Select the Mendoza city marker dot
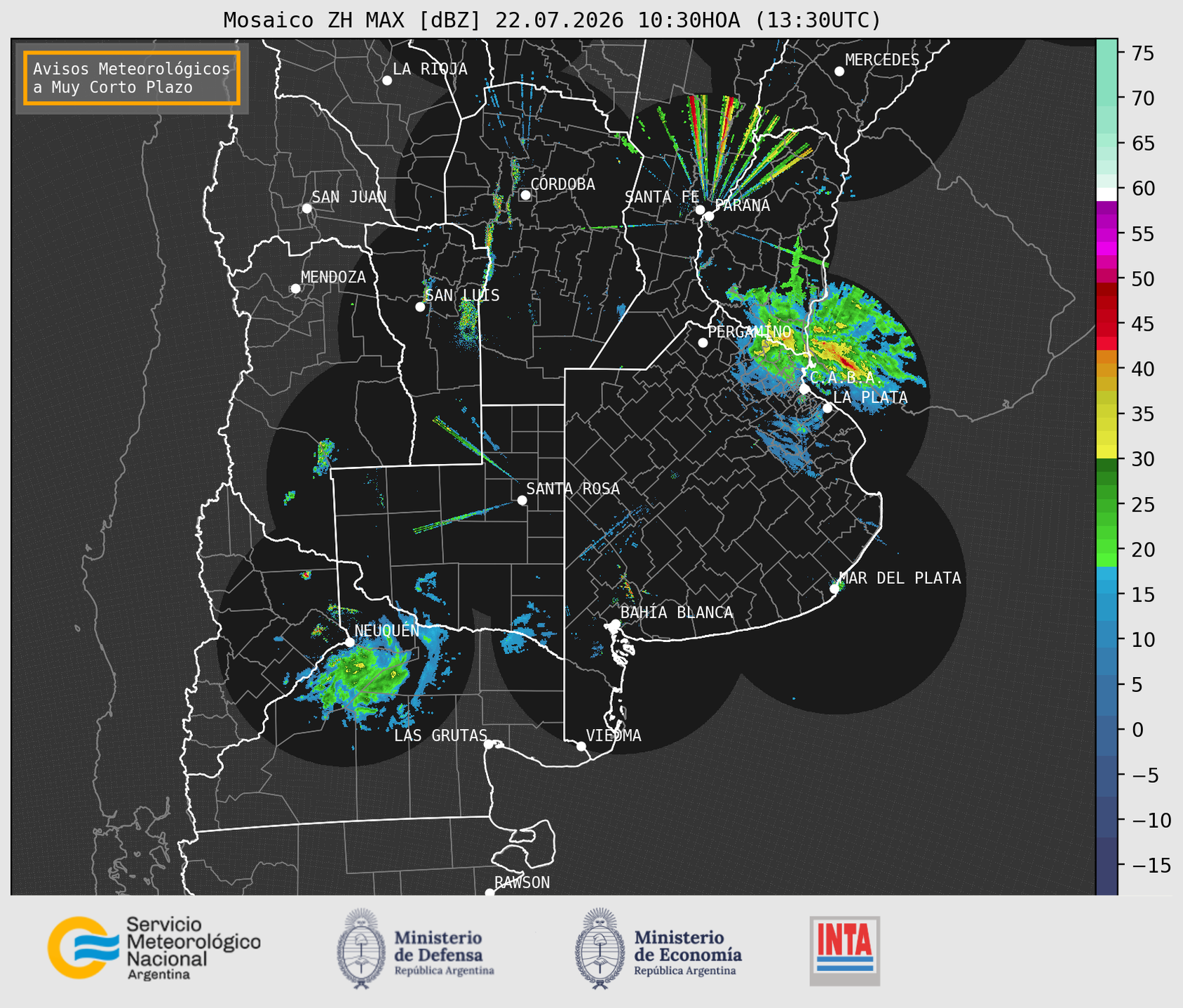The image size is (1183, 1008). [295, 289]
